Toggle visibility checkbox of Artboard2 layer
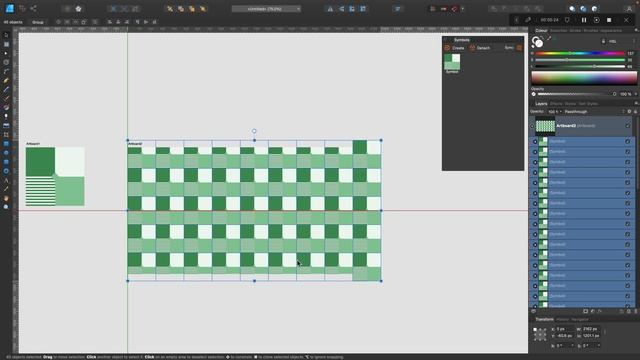The width and height of the screenshot is (640, 360). coord(628,126)
